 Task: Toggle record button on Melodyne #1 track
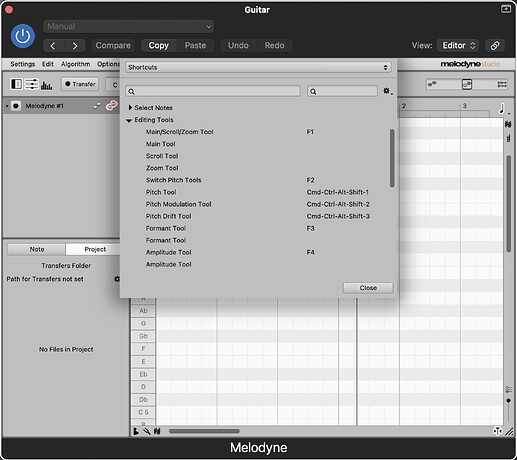pos(16,106)
